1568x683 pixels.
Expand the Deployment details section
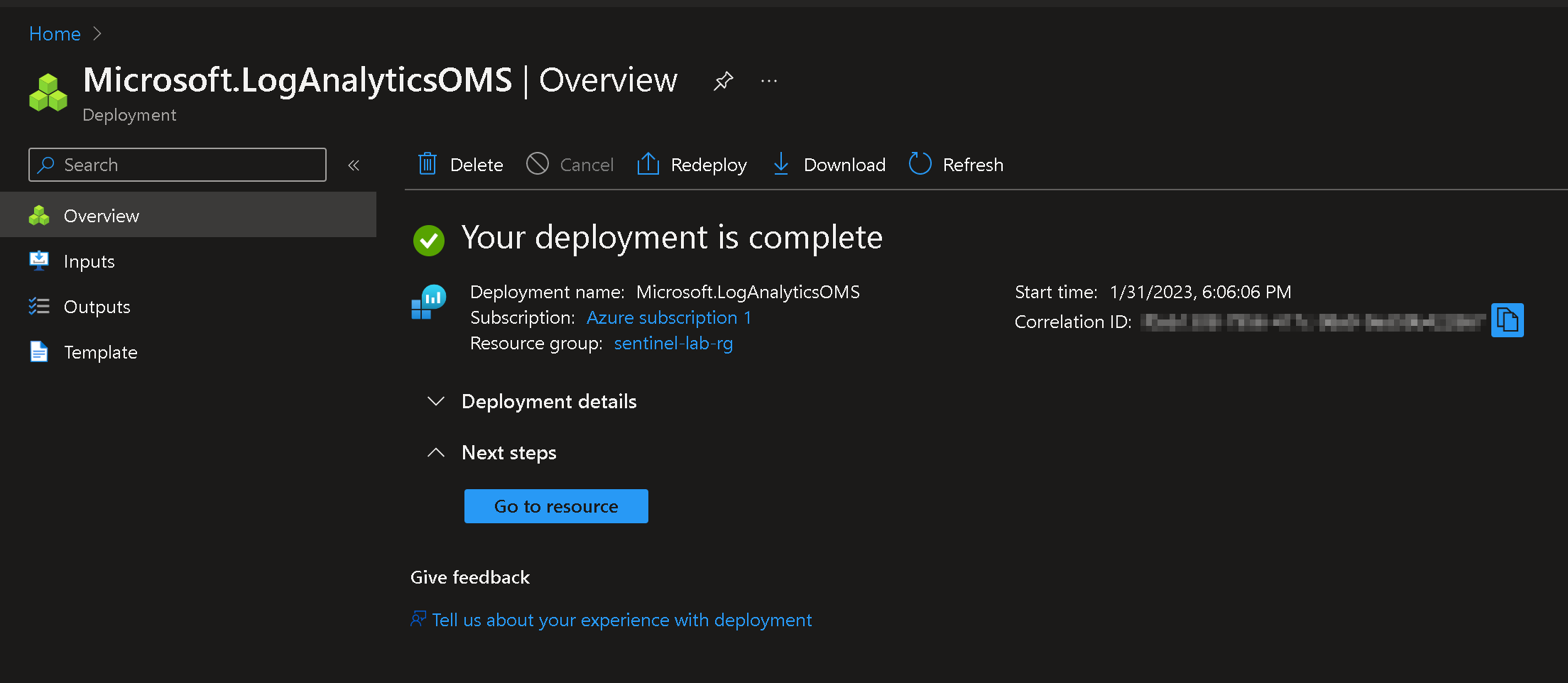pyautogui.click(x=436, y=401)
